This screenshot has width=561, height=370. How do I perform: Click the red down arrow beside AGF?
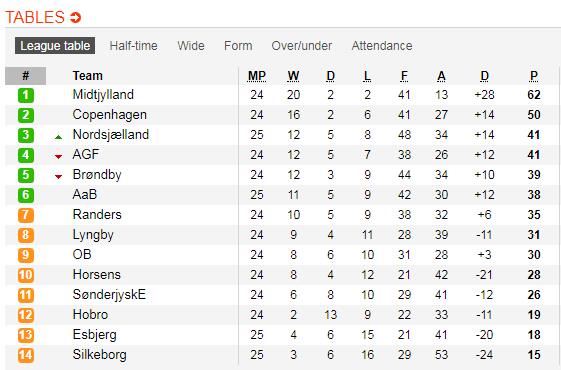tap(58, 156)
